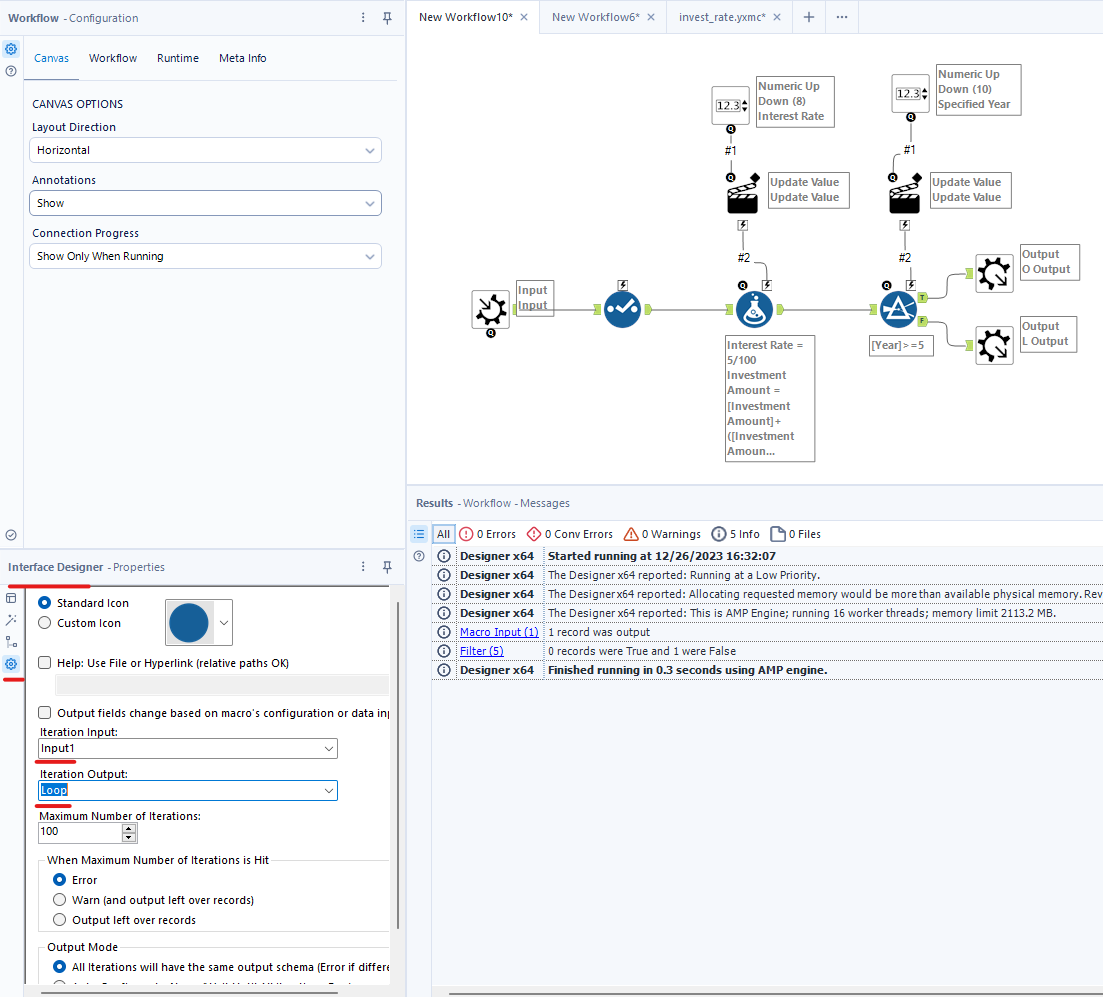Open the Layout Direction dropdown

coord(205,151)
